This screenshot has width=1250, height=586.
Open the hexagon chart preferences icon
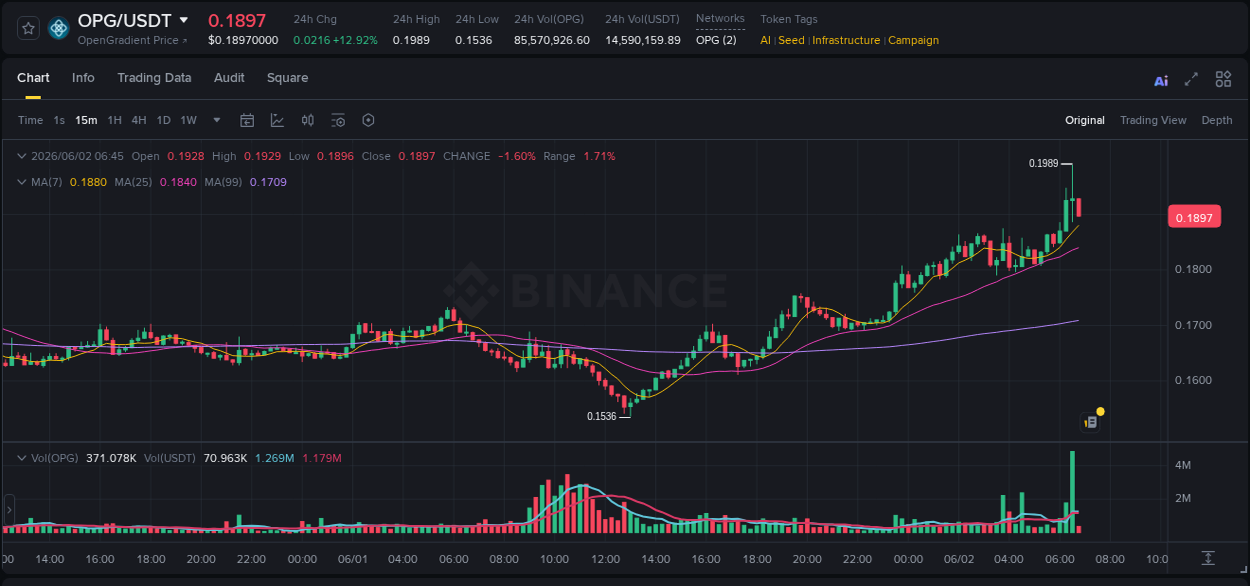(368, 120)
